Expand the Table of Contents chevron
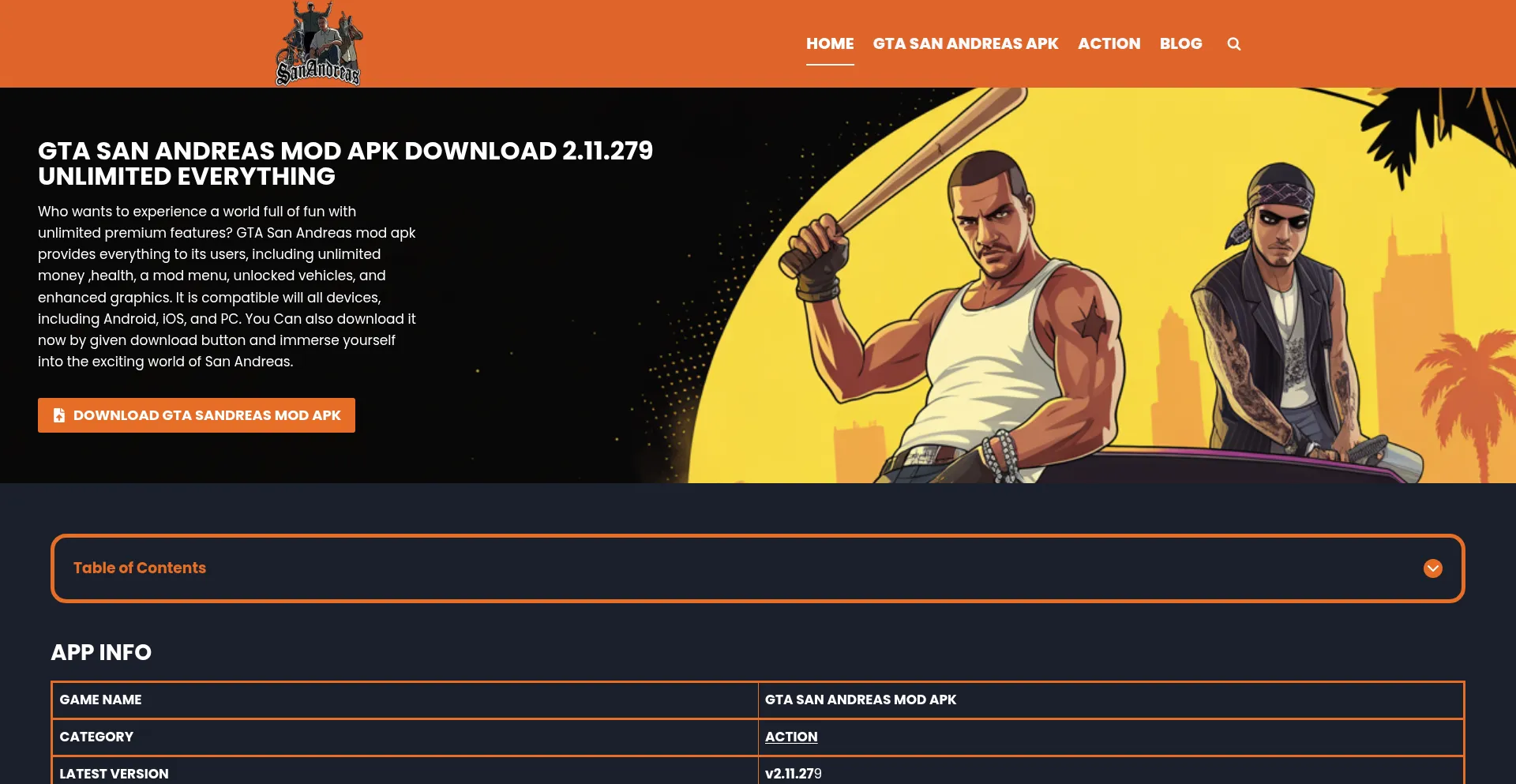The width and height of the screenshot is (1516, 784). click(1432, 568)
